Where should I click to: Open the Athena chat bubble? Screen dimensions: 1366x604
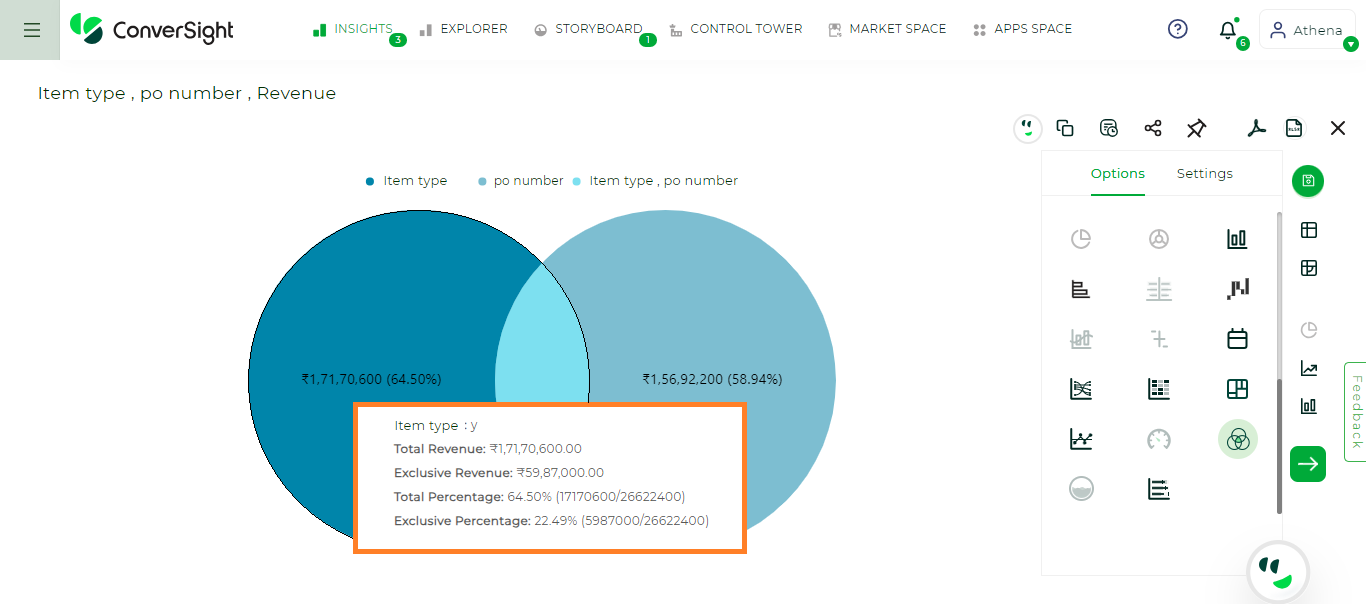pyautogui.click(x=1277, y=572)
